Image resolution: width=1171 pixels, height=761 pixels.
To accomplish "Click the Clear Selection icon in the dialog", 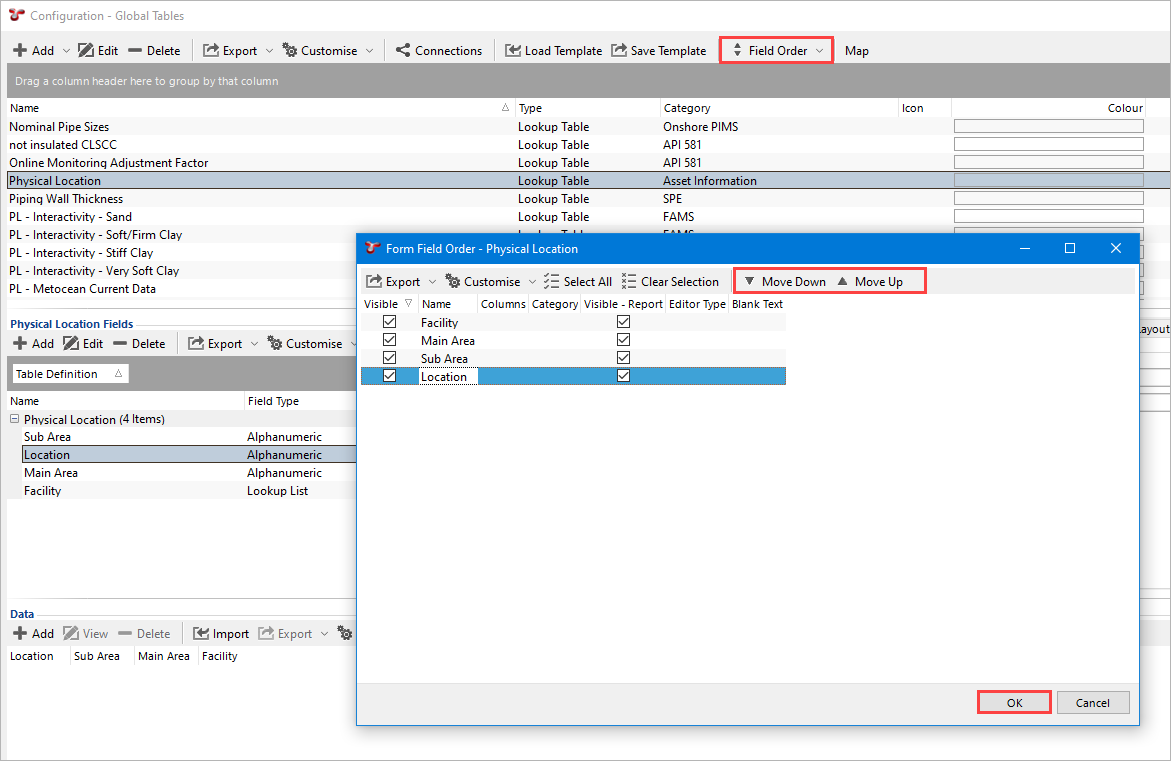I will click(x=629, y=281).
